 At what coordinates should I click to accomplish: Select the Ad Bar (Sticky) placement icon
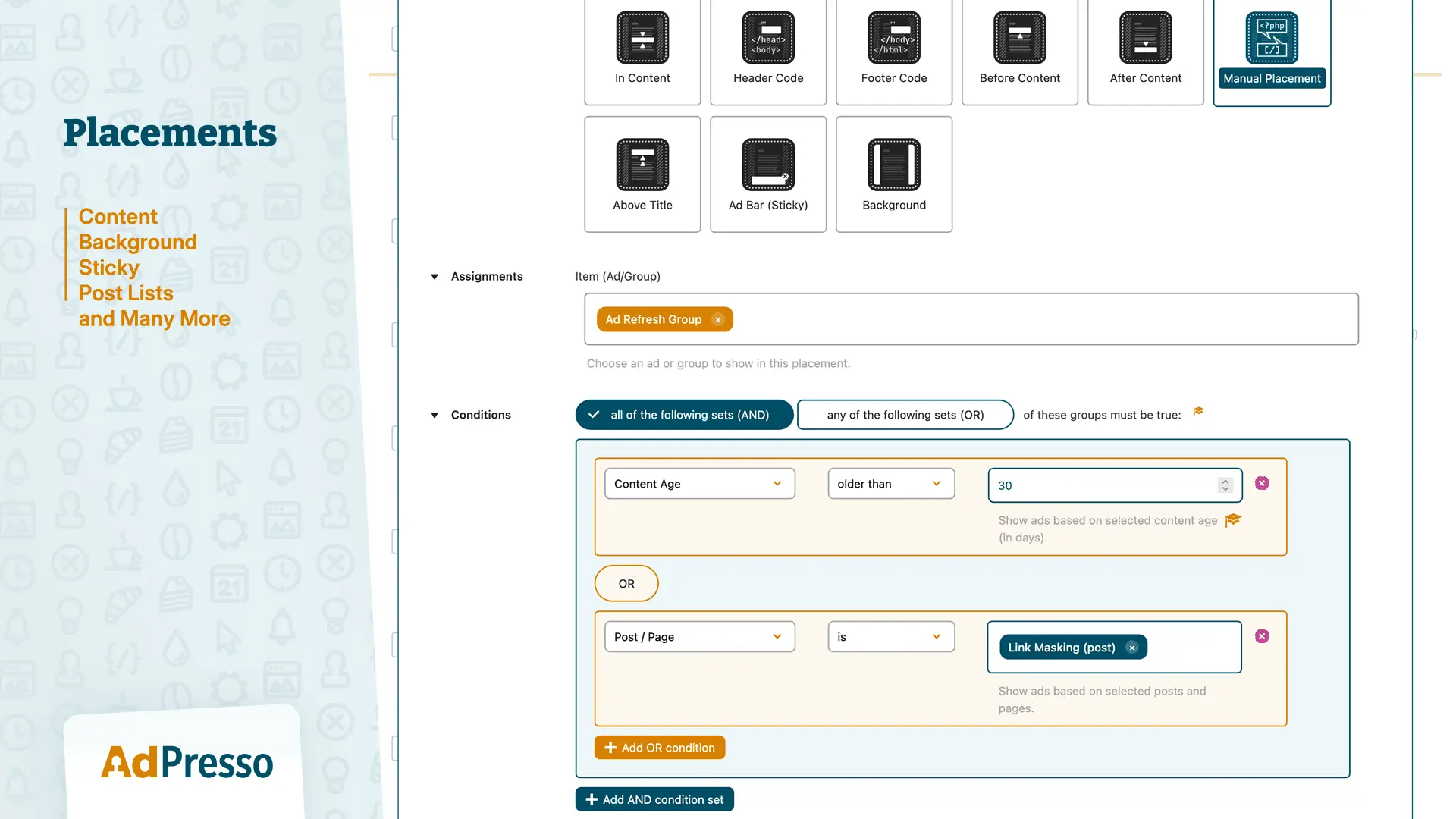768,165
